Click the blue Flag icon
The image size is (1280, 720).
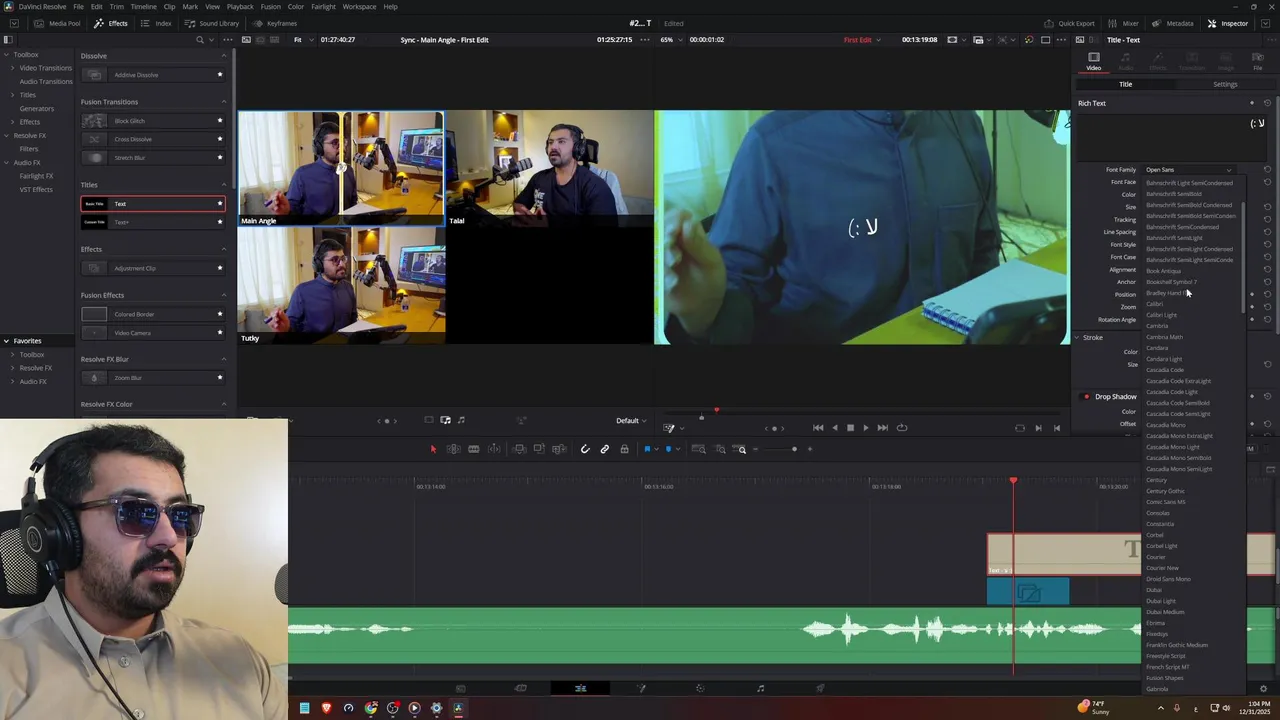coord(647,449)
